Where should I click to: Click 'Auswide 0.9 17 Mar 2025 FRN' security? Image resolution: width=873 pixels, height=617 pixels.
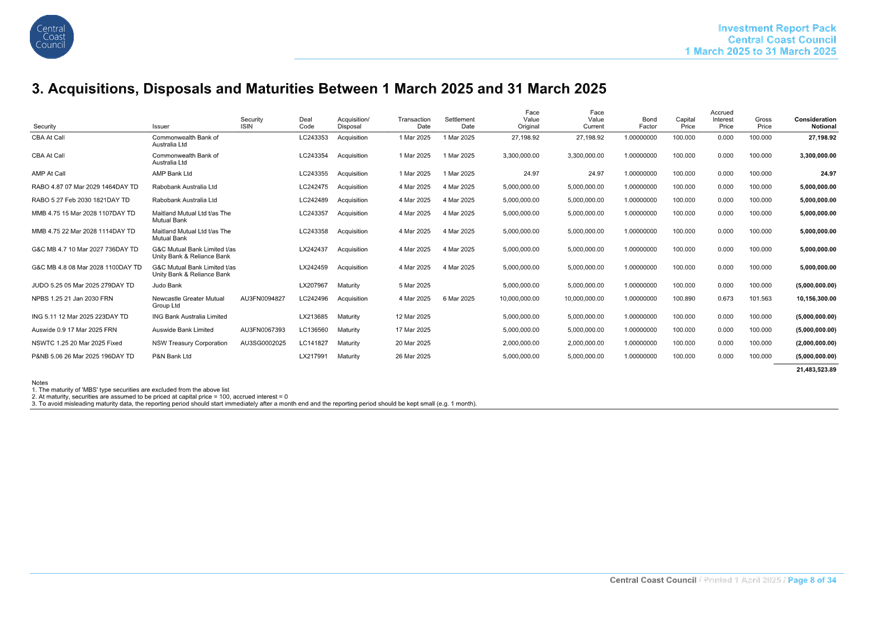tap(75, 330)
